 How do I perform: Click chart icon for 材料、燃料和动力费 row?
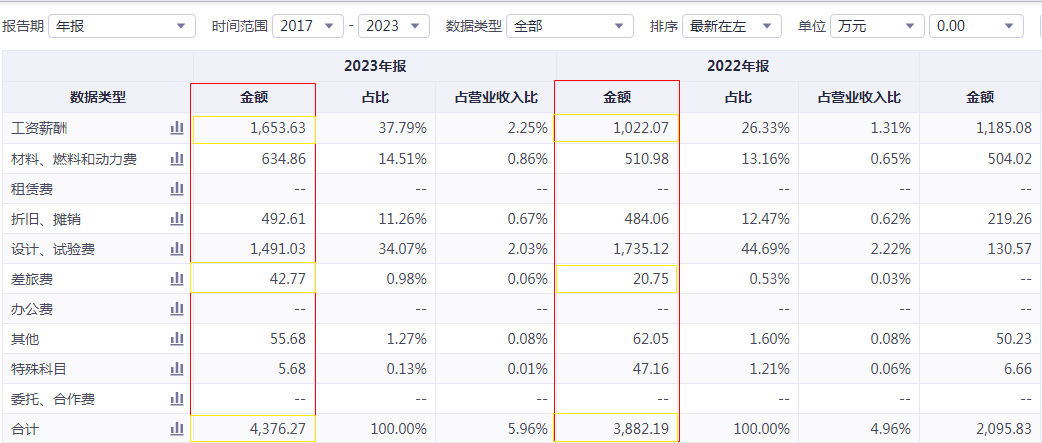[177, 158]
